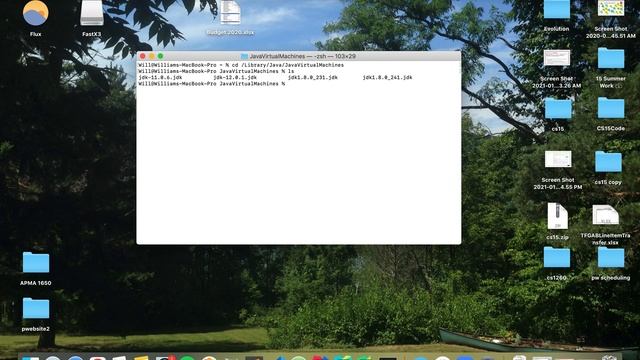The width and height of the screenshot is (640, 360).
Task: Select the cs1260 folder icon
Action: point(557,258)
